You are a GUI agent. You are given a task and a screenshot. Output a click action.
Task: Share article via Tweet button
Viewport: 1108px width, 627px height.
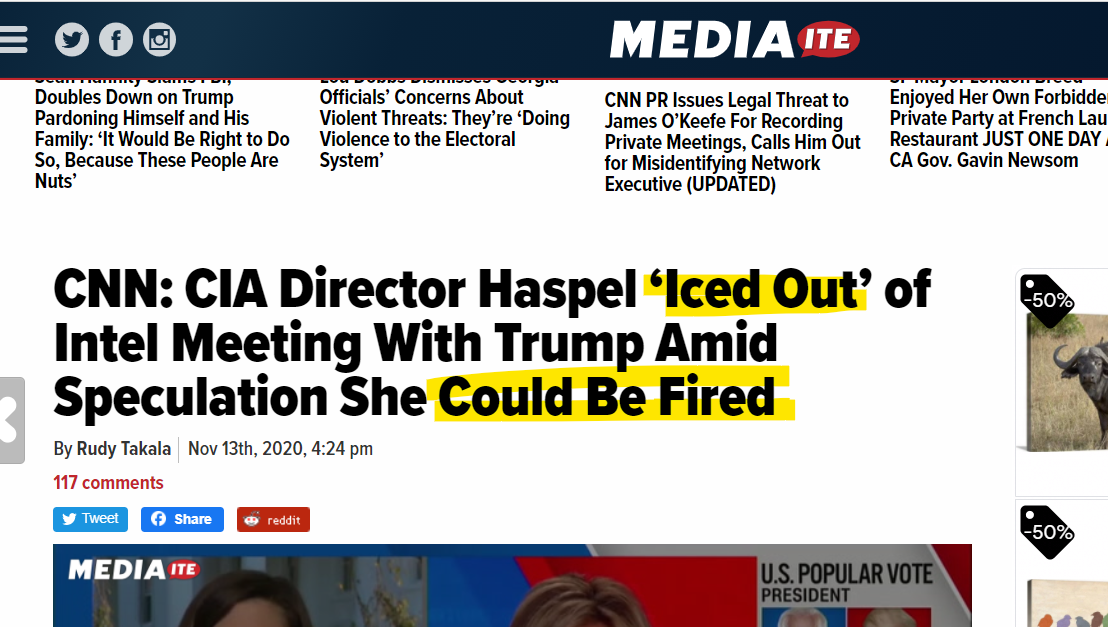pos(90,519)
